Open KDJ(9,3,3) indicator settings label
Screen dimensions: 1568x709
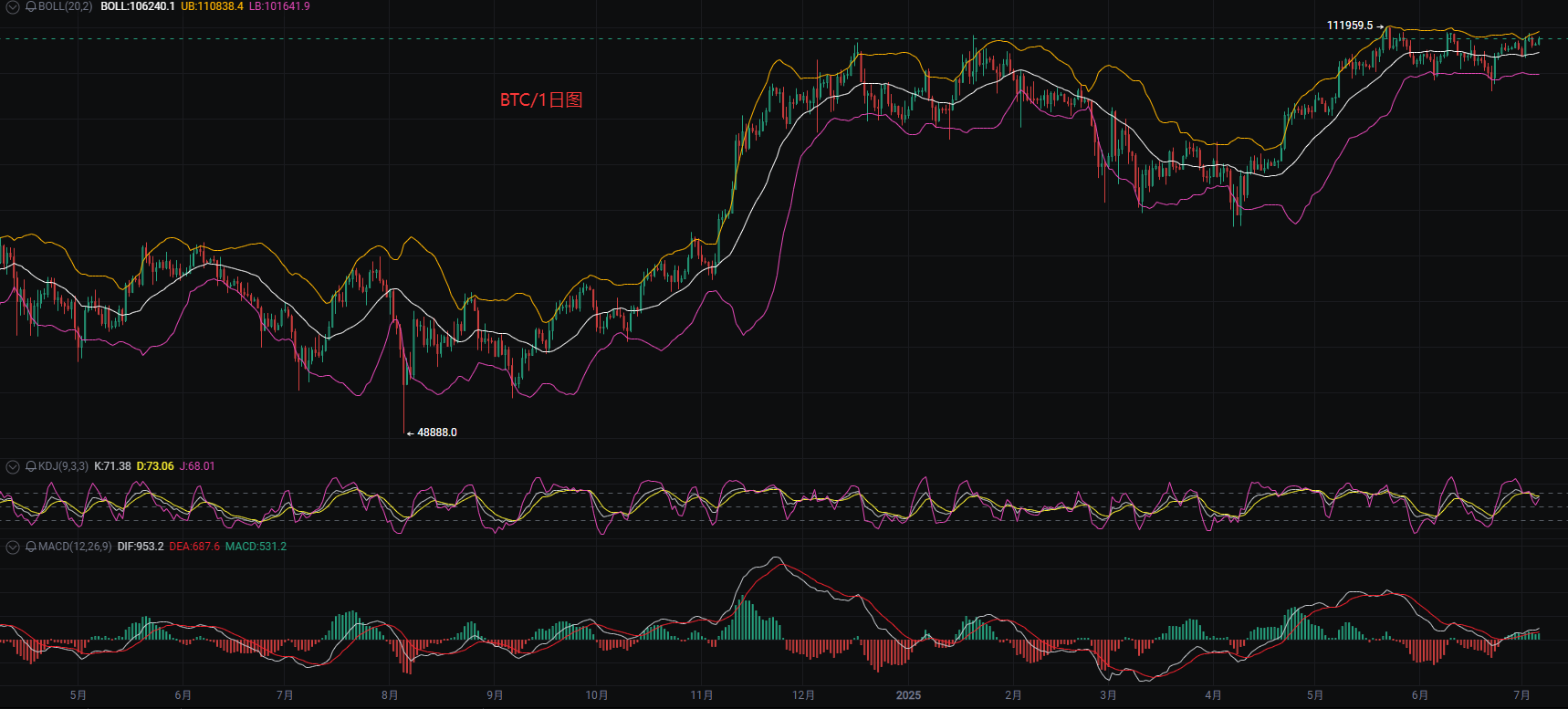coord(63,466)
